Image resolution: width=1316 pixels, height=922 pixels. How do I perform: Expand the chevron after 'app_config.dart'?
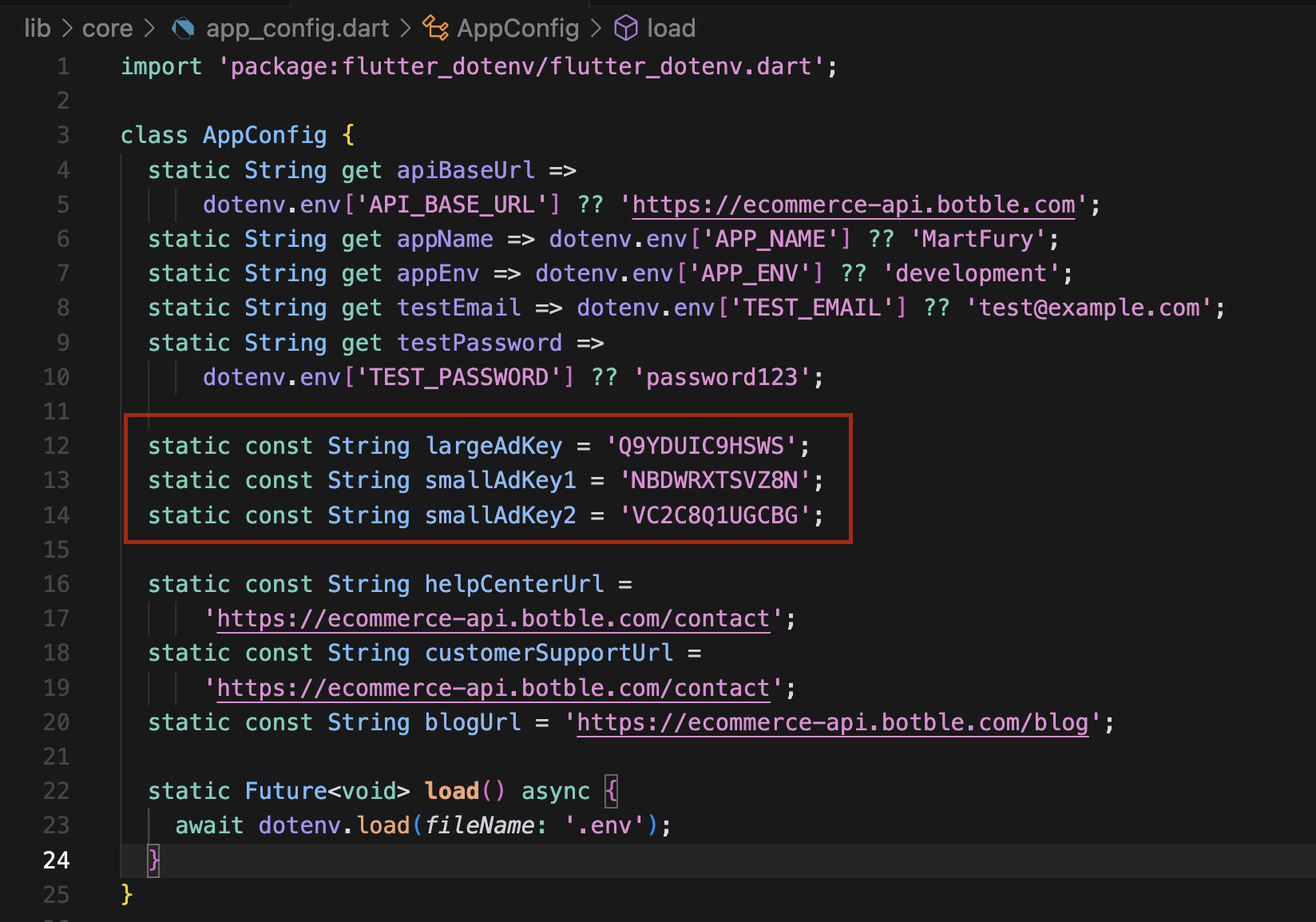[x=405, y=29]
